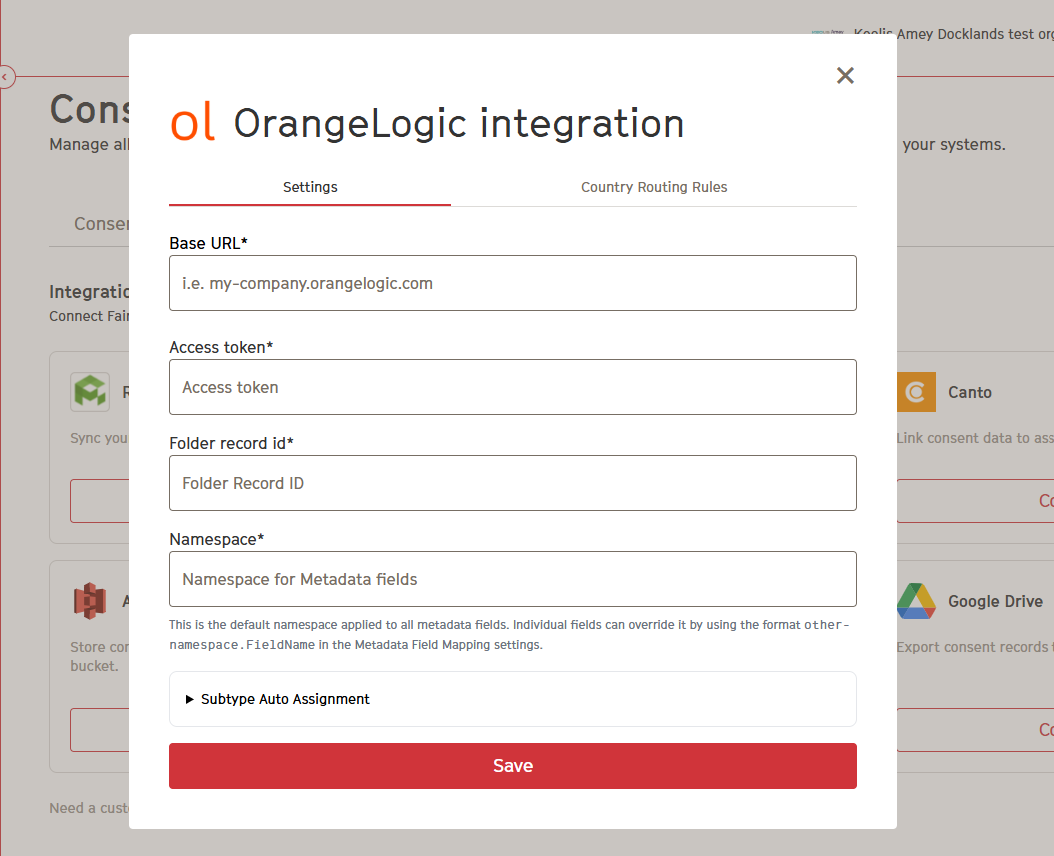1054x856 pixels.
Task: Expand the Subtype Auto Assignment section
Action: pyautogui.click(x=513, y=699)
